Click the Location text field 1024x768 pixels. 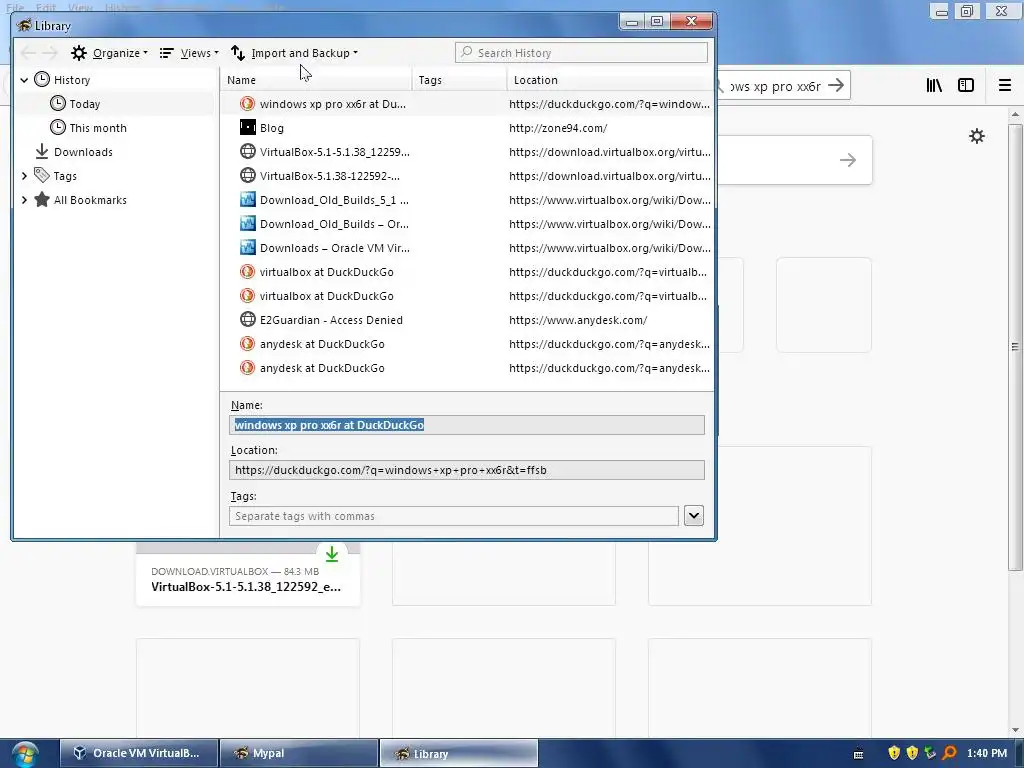click(467, 470)
